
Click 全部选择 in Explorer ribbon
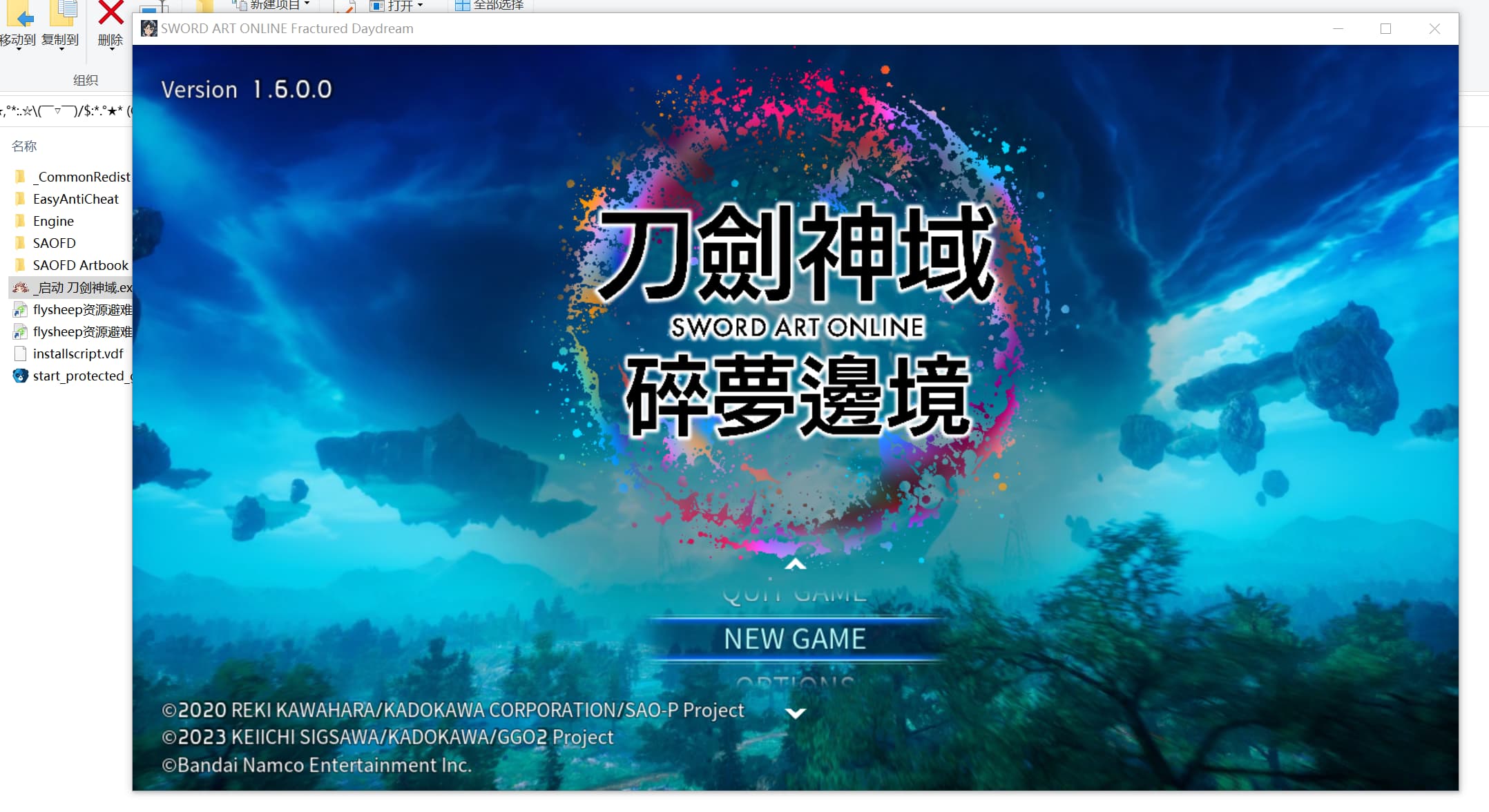(x=489, y=6)
